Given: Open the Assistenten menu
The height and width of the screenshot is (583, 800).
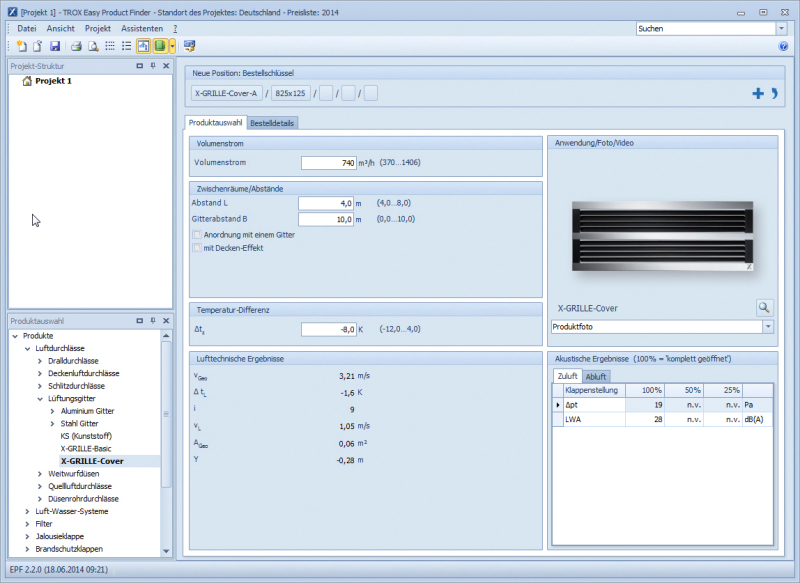Looking at the screenshot, I should tap(142, 29).
